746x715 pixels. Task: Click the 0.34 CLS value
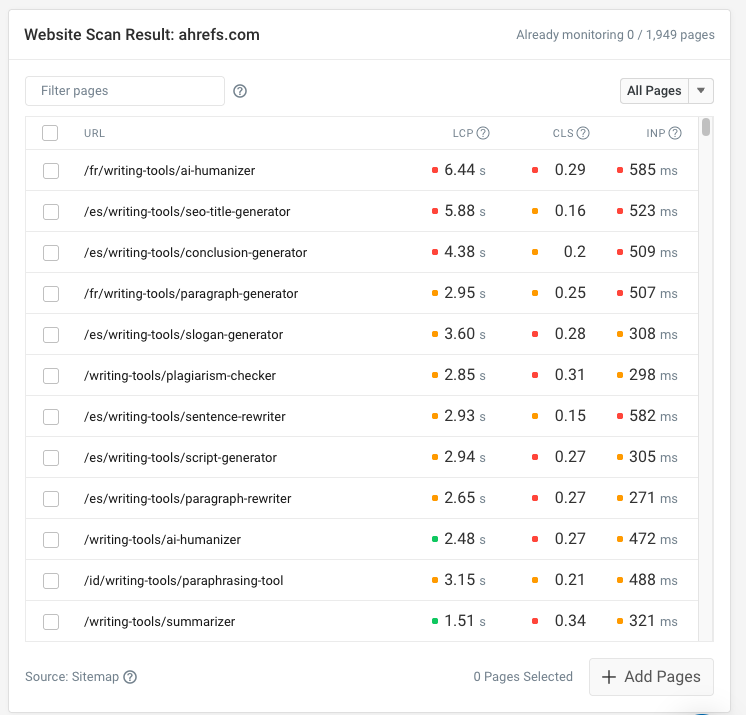tap(570, 621)
